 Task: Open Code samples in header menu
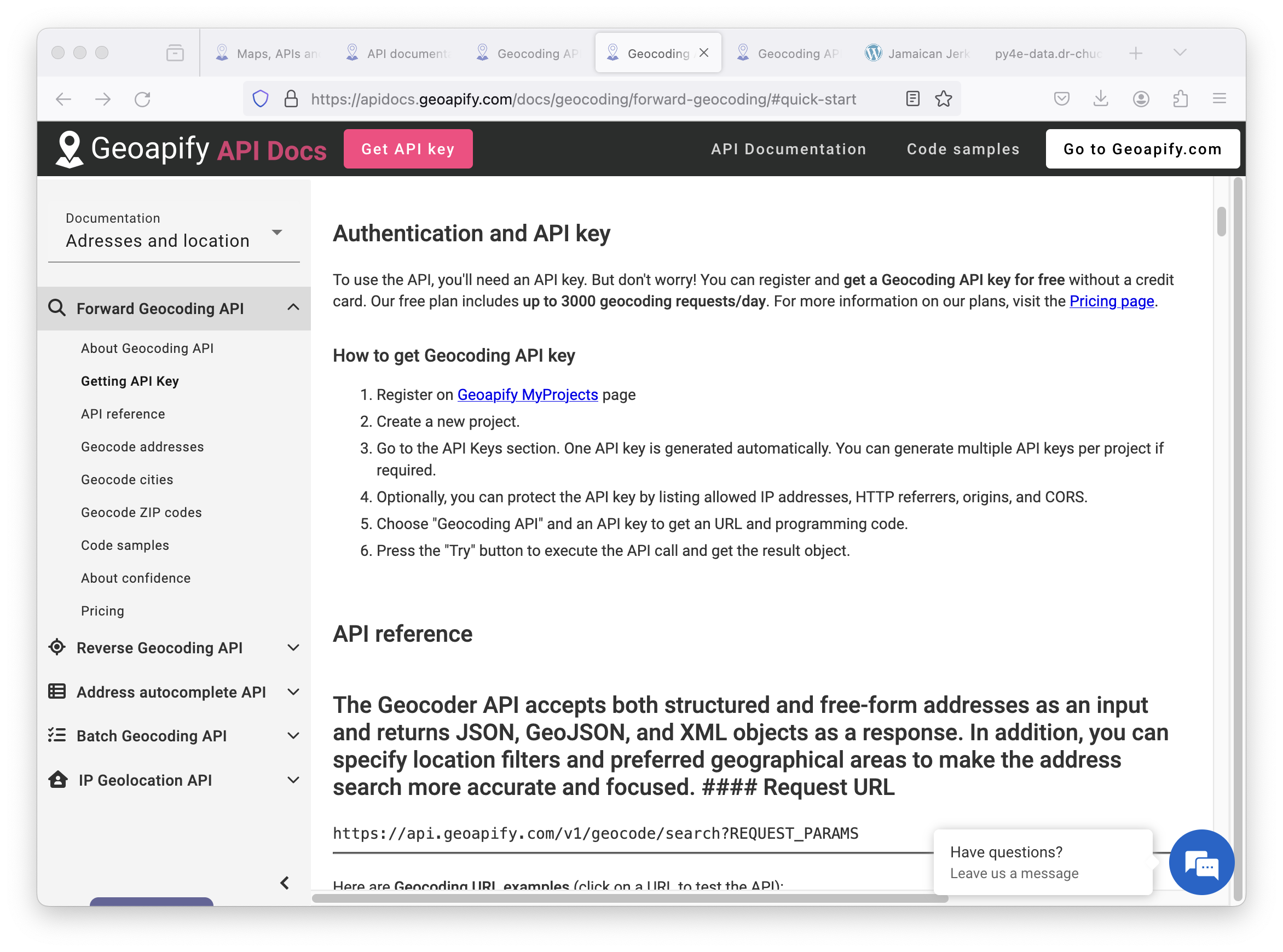click(963, 149)
